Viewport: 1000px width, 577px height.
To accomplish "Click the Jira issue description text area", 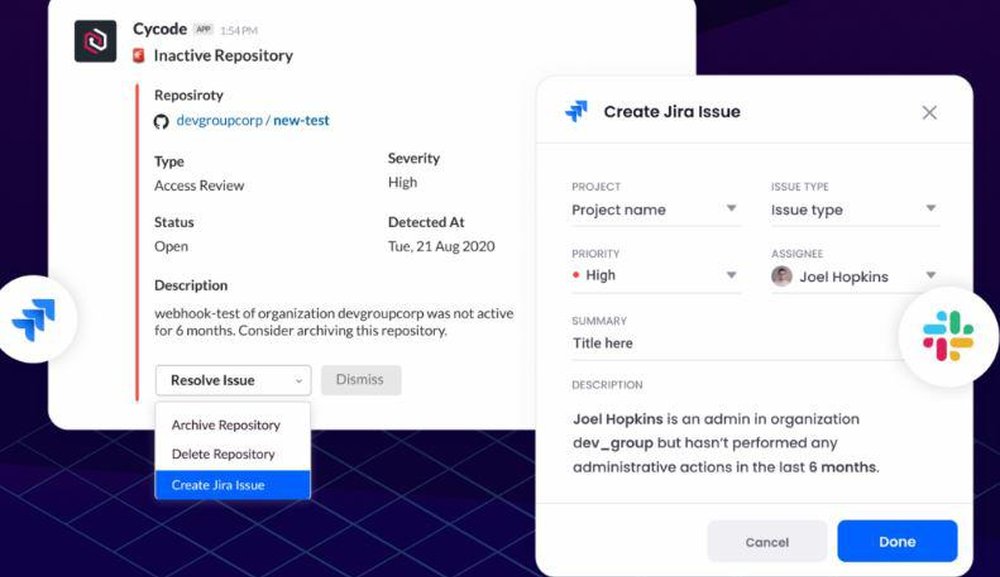I will [x=726, y=443].
